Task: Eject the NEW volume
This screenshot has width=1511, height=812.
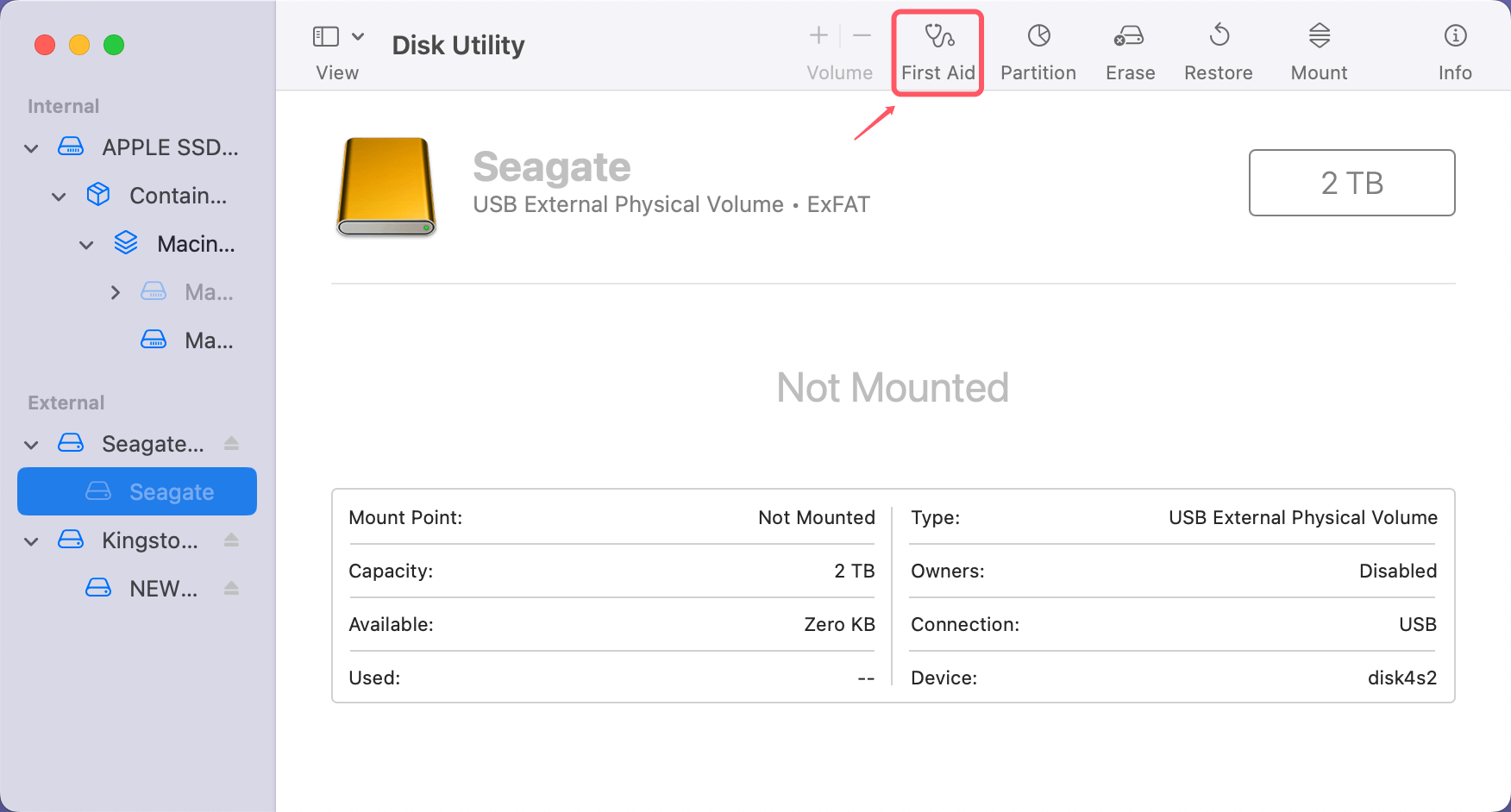Action: point(231,588)
